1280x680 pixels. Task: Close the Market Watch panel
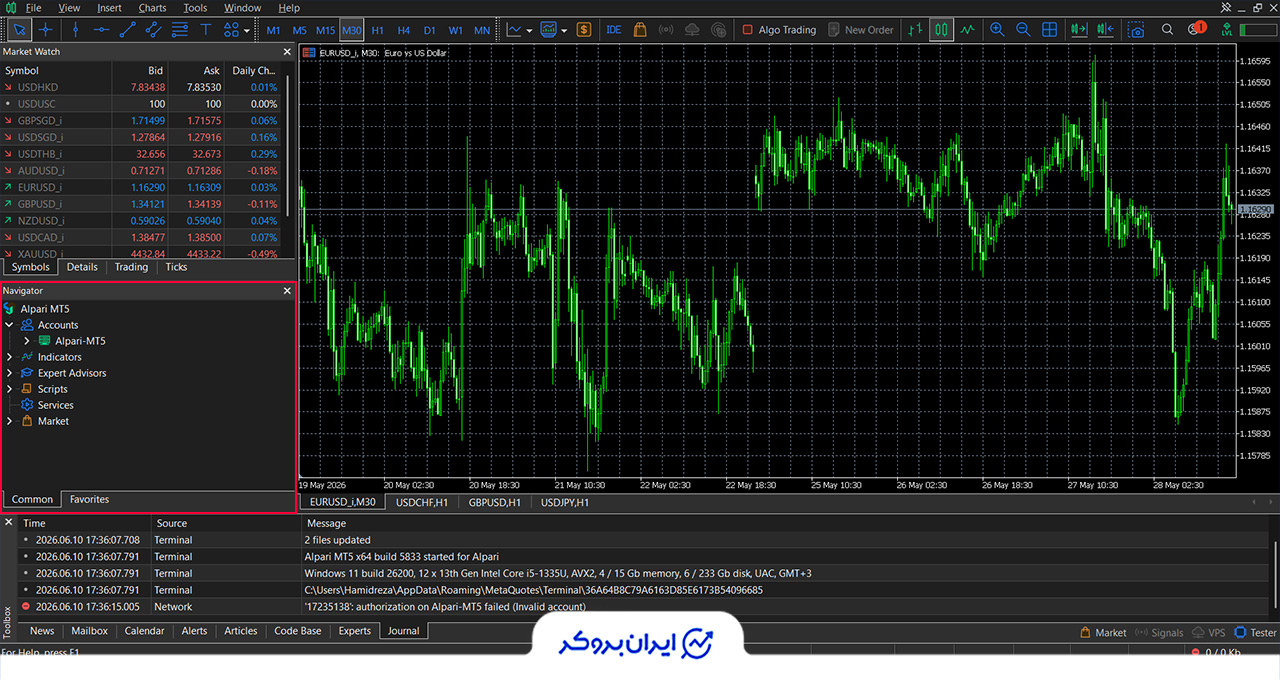click(287, 51)
